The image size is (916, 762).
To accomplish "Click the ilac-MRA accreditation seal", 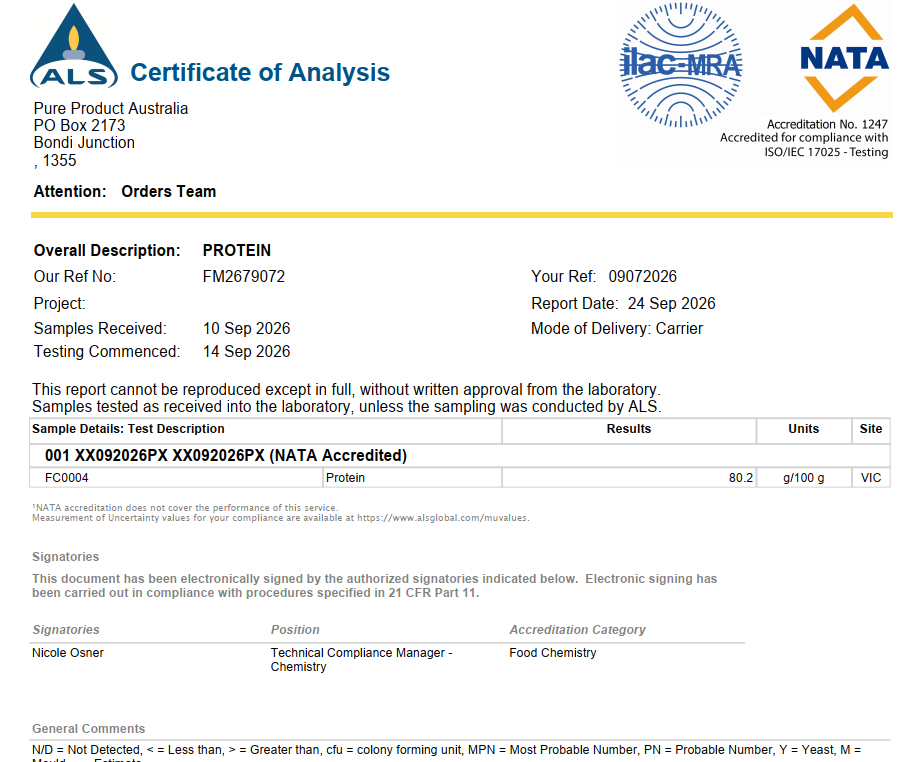I will [681, 65].
